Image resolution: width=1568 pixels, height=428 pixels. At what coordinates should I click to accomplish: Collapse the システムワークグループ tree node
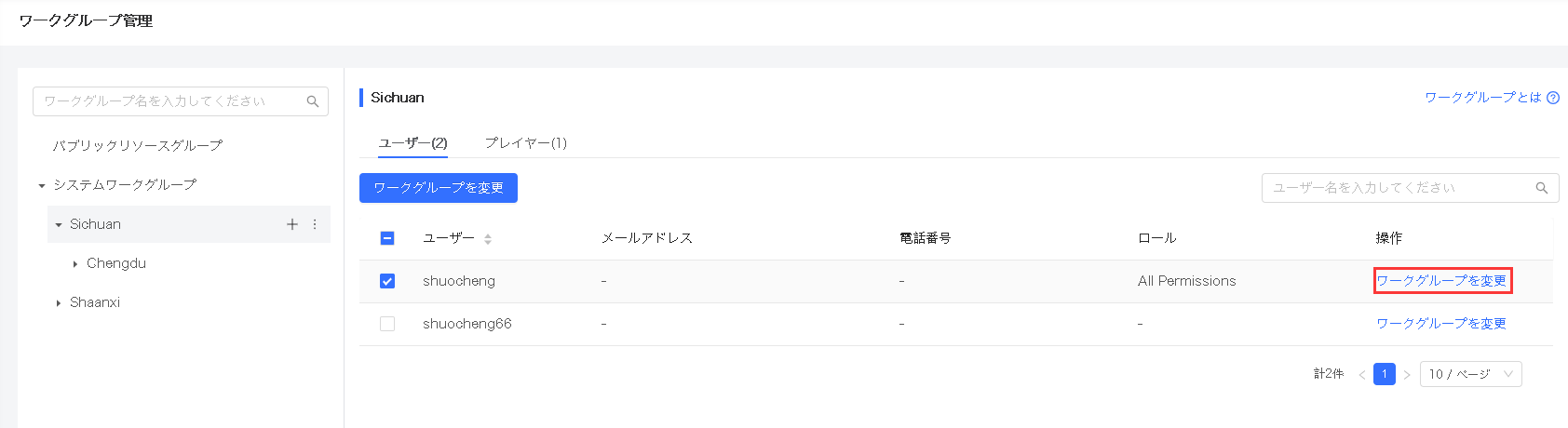click(42, 186)
